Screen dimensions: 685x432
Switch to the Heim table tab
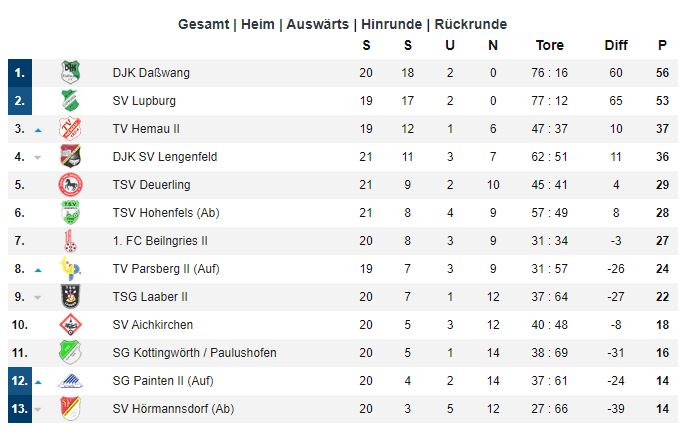[x=258, y=24]
